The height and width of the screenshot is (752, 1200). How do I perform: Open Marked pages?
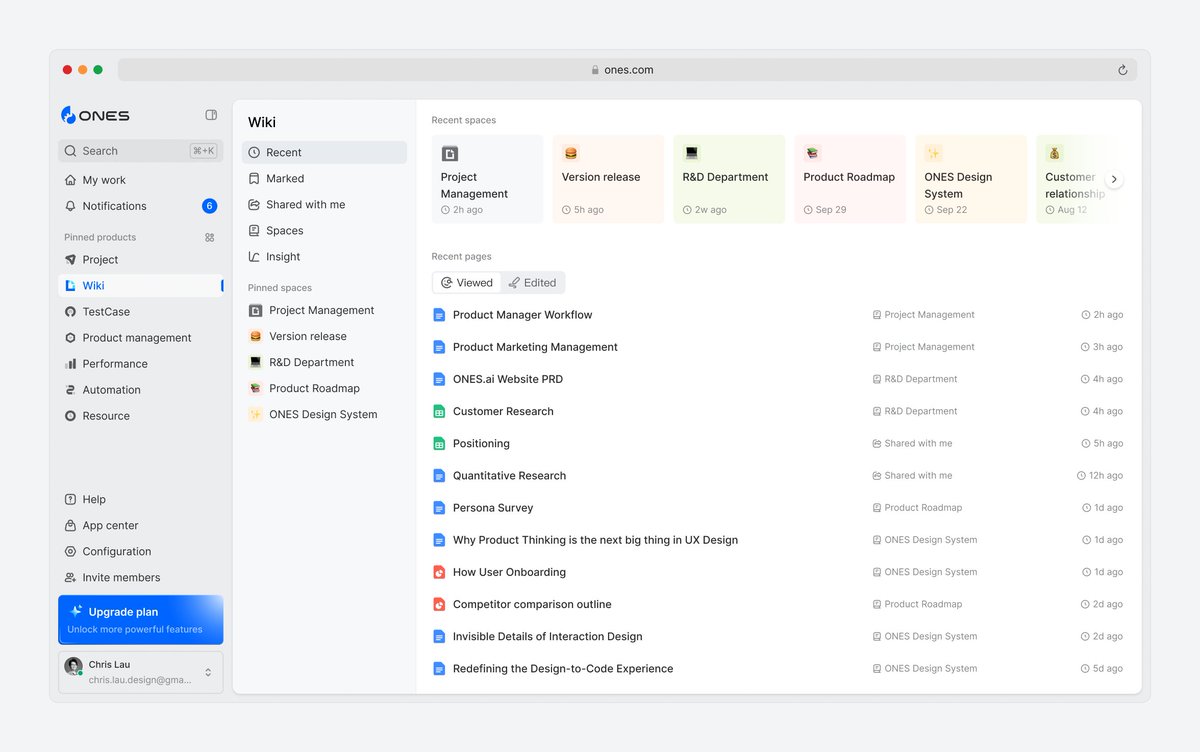(x=324, y=178)
